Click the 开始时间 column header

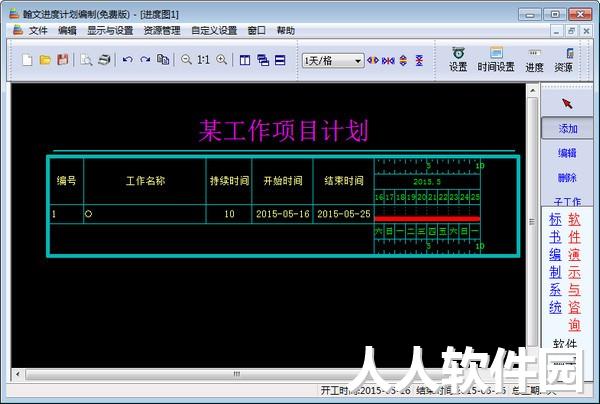pyautogui.click(x=283, y=181)
